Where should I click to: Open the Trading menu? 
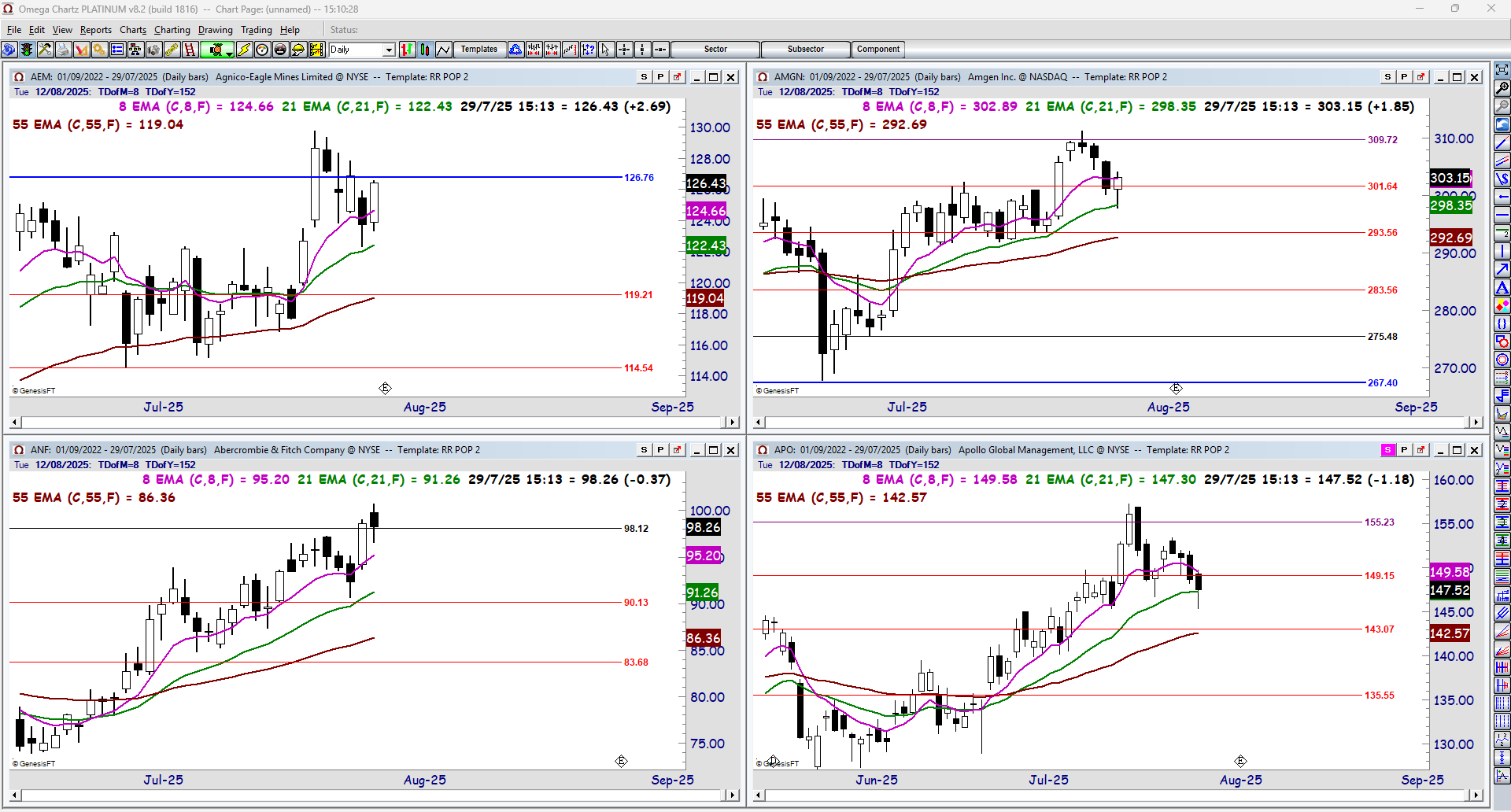[x=256, y=30]
